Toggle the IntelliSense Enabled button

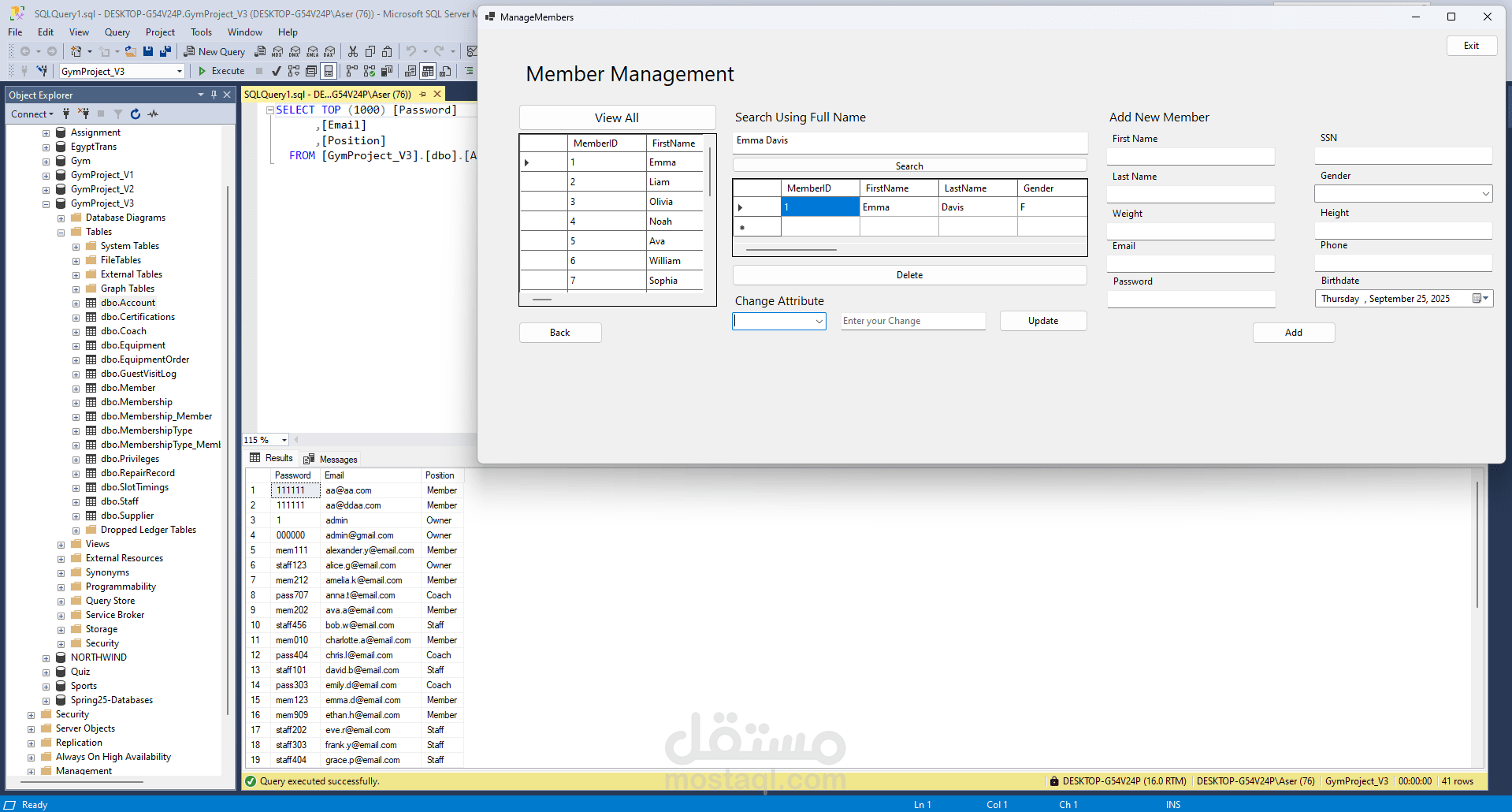(x=329, y=71)
